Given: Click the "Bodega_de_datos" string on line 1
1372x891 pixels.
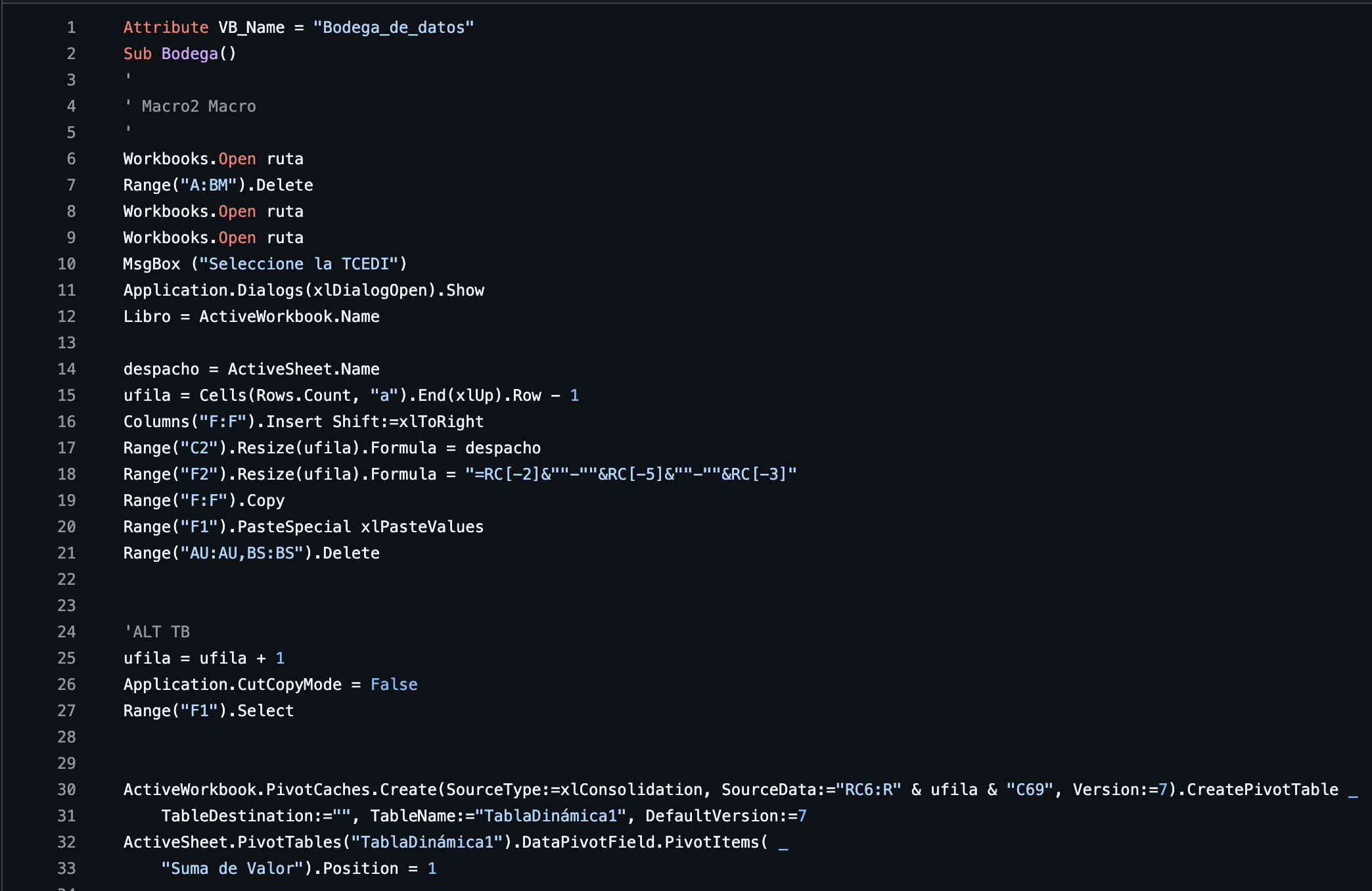Looking at the screenshot, I should [393, 28].
